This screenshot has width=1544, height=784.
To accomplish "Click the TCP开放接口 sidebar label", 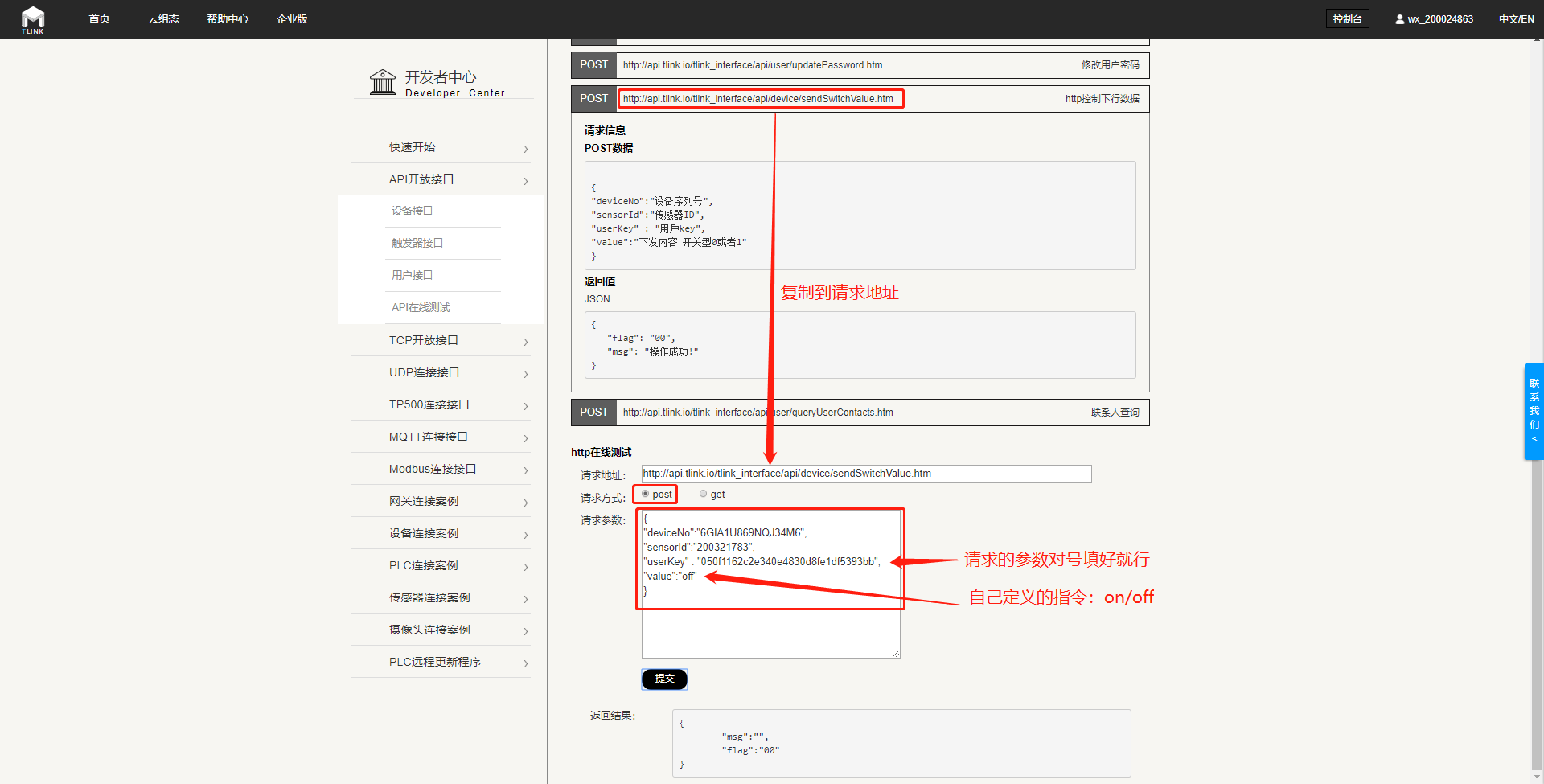I will click(424, 340).
